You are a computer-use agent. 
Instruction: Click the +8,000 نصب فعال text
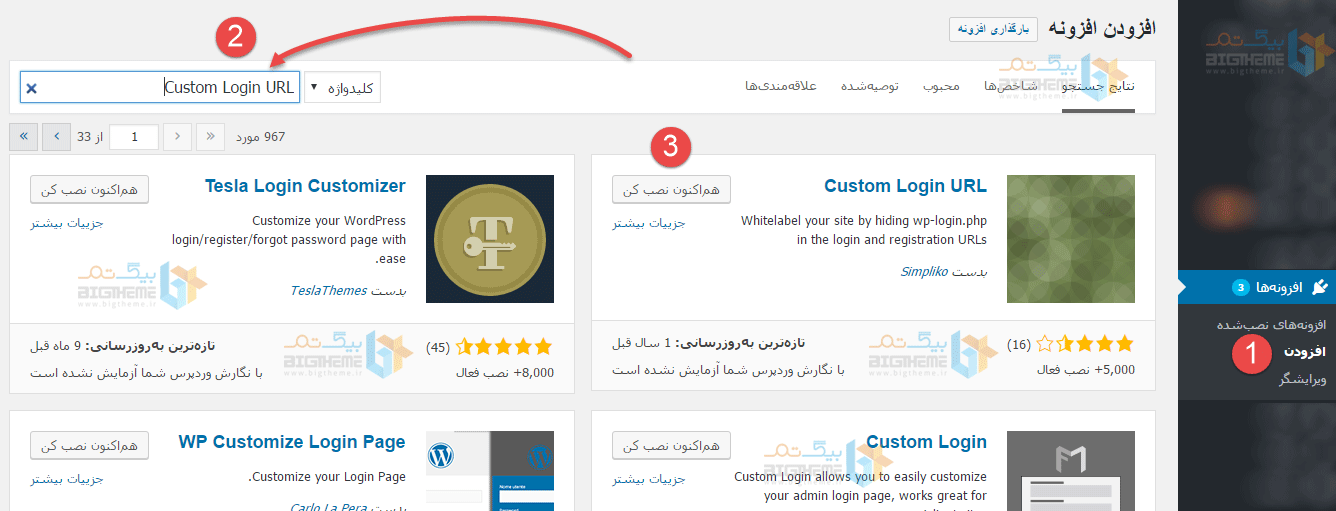(505, 372)
